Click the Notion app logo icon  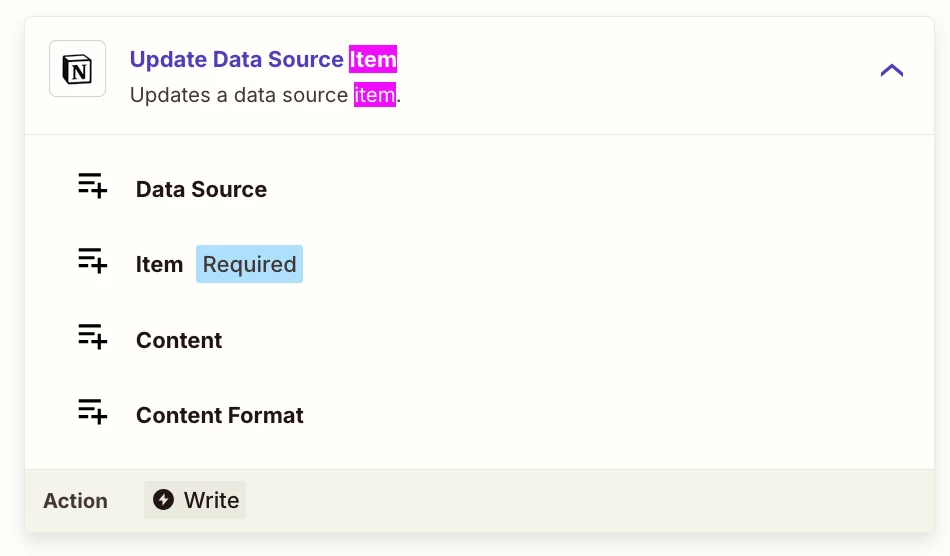(77, 69)
